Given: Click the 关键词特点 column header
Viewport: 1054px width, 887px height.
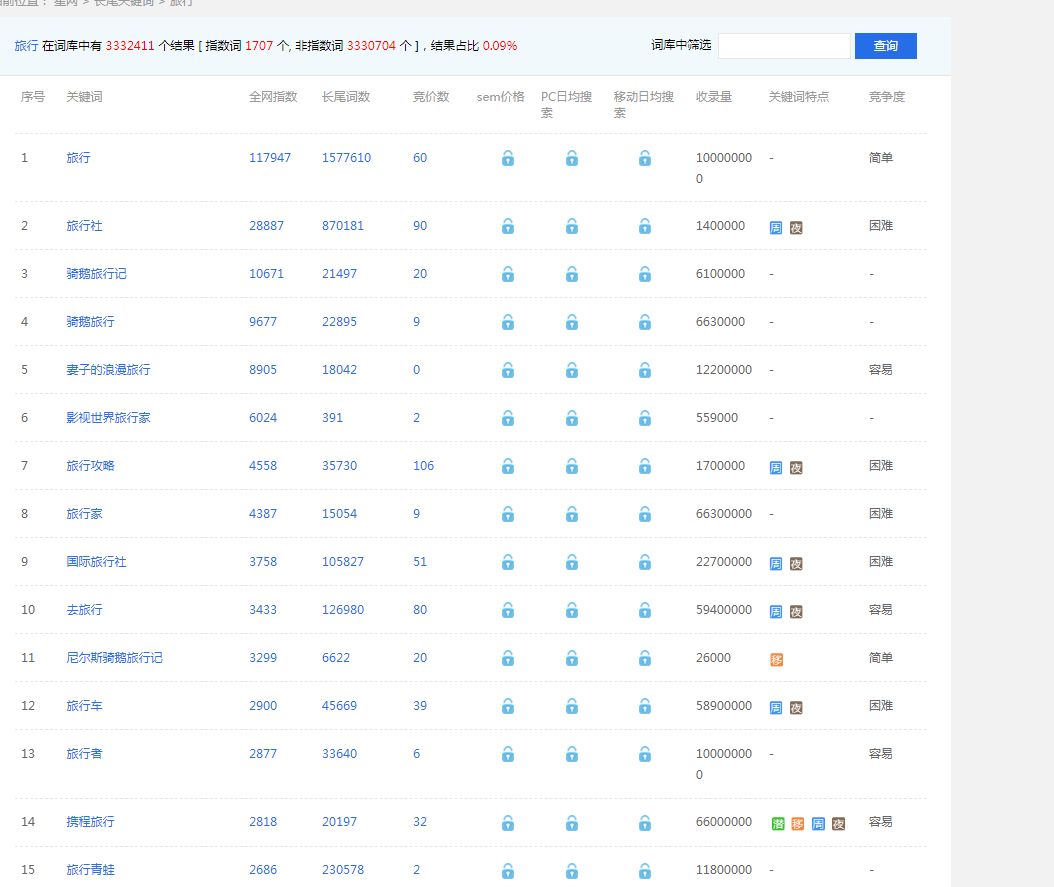Looking at the screenshot, I should coord(799,97).
